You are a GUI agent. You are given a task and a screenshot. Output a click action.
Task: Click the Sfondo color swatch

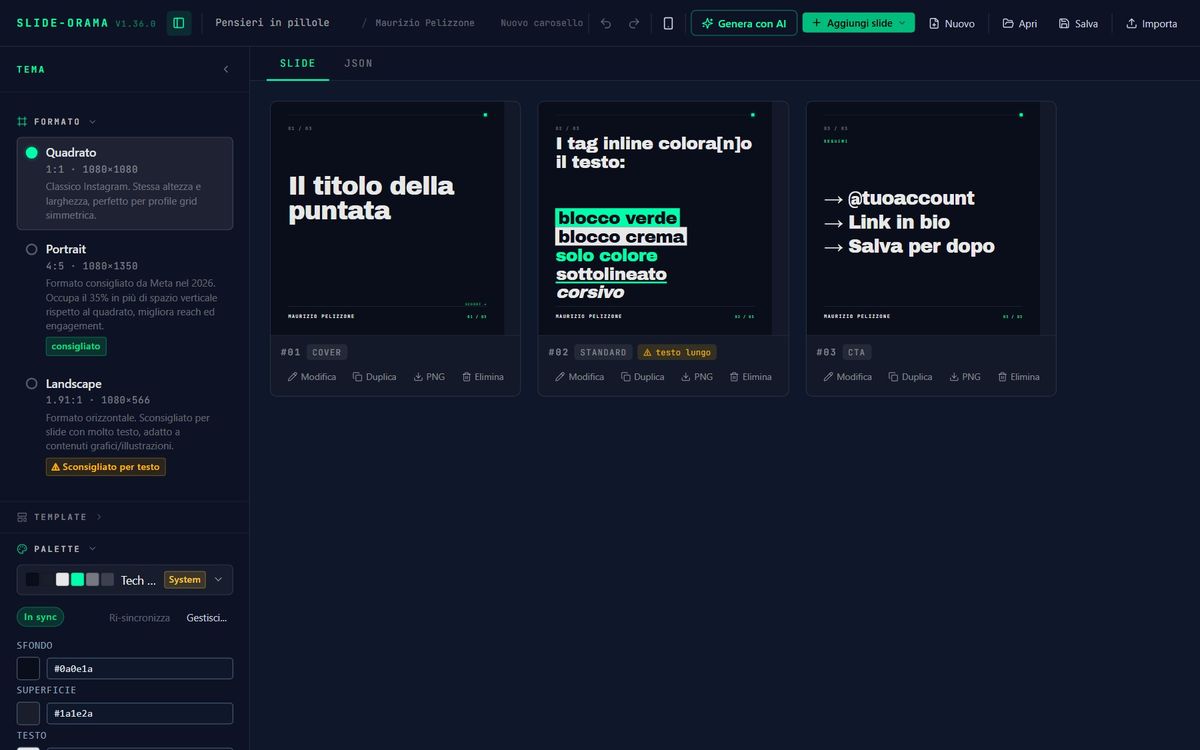pos(28,668)
